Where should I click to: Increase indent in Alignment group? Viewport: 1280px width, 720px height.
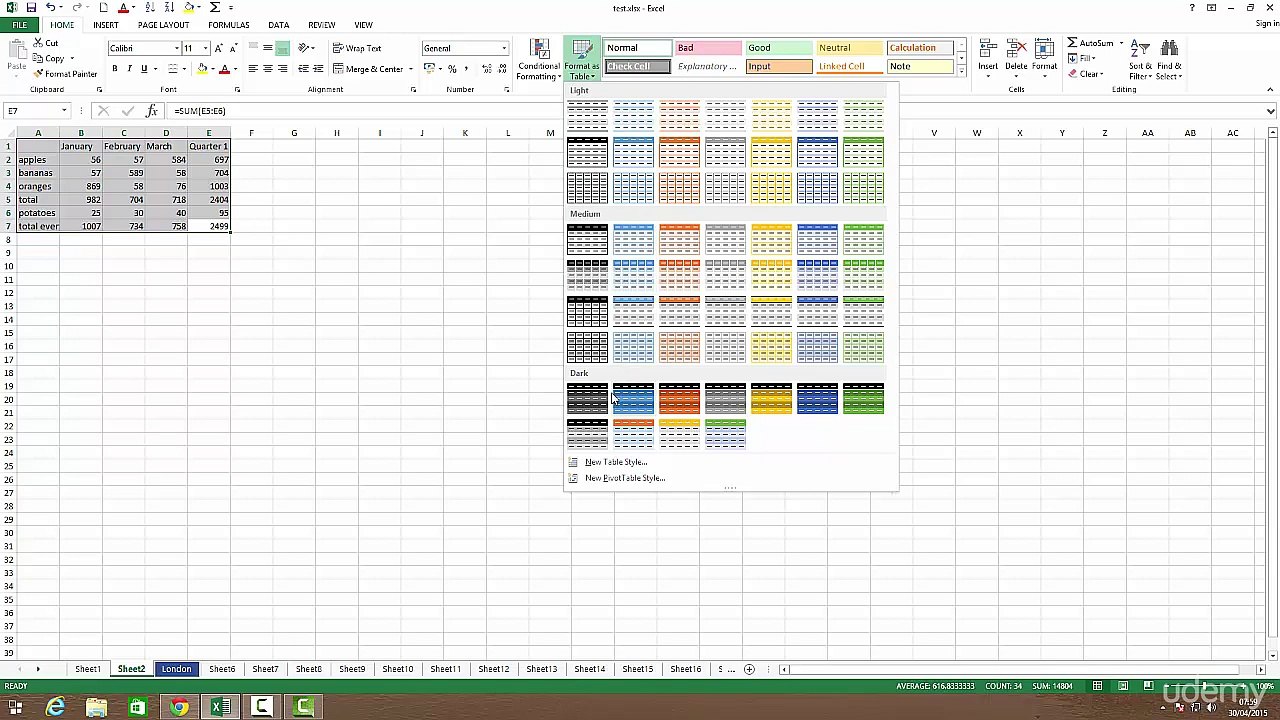[x=318, y=69]
